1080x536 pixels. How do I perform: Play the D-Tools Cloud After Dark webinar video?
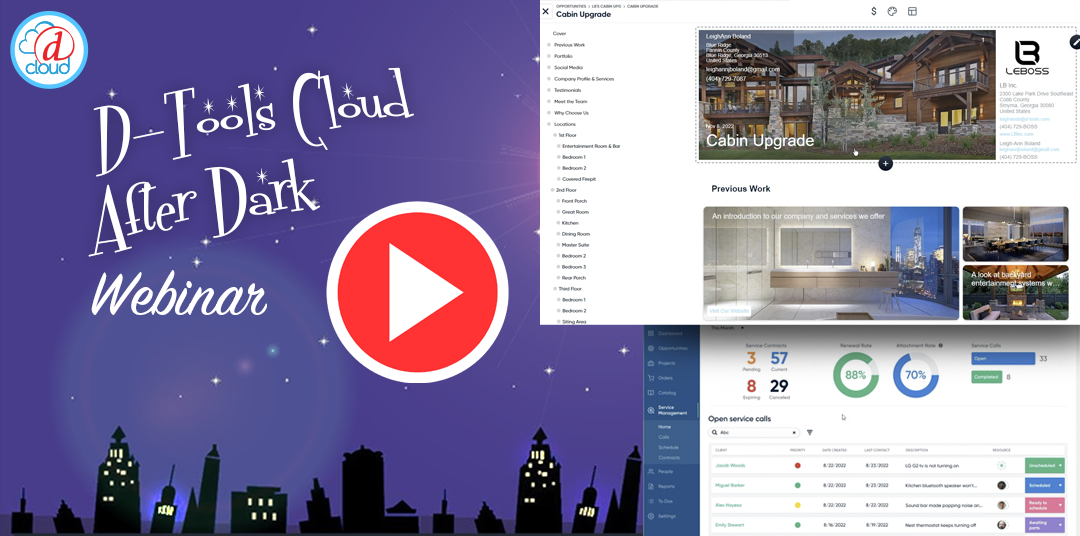pos(417,293)
